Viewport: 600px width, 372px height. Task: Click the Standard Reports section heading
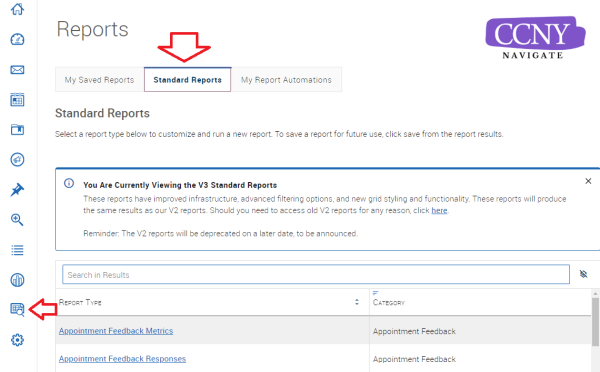(102, 113)
